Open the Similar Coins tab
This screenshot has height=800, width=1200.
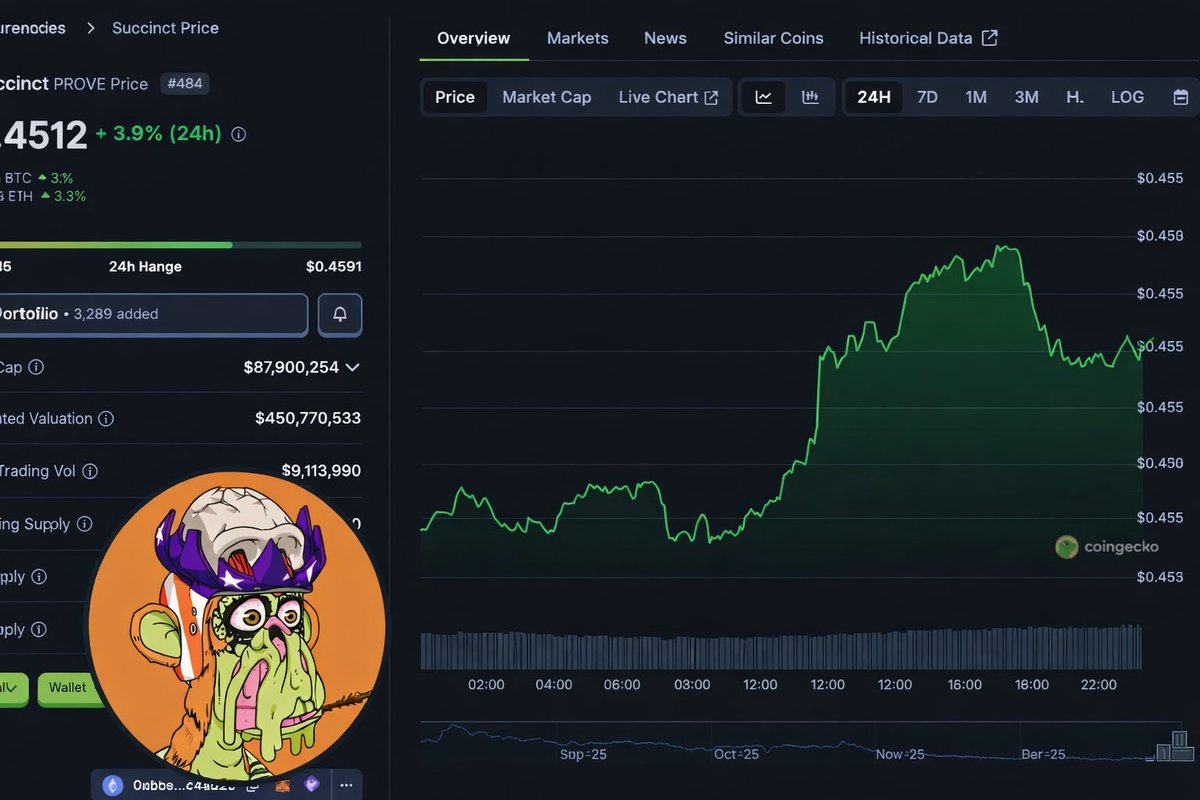click(774, 38)
